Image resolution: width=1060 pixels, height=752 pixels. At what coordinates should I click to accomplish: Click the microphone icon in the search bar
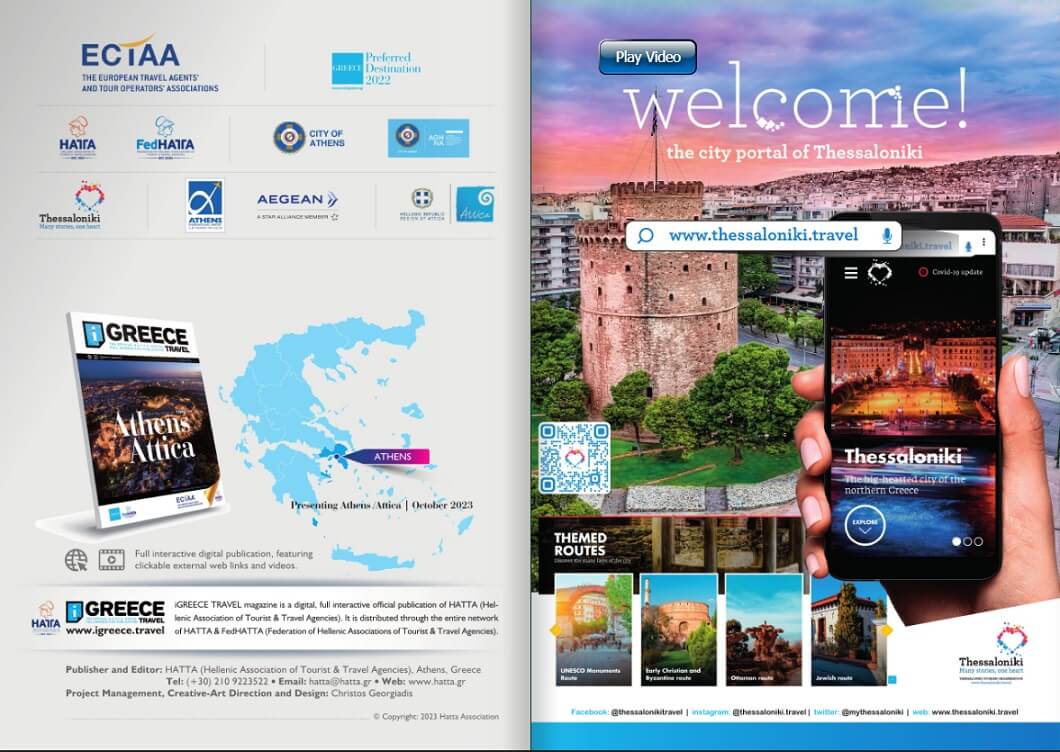pos(886,236)
